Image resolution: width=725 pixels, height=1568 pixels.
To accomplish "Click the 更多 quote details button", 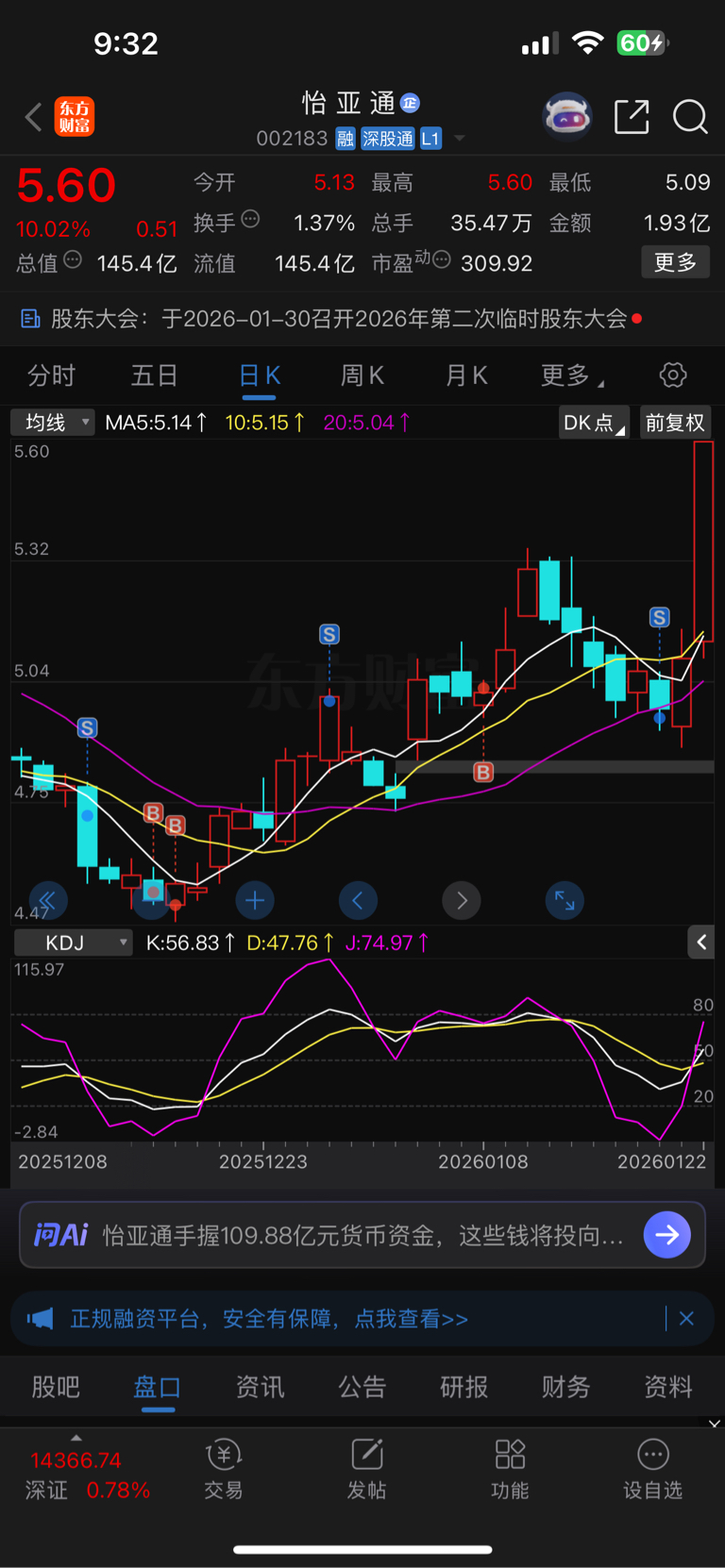I will (676, 262).
